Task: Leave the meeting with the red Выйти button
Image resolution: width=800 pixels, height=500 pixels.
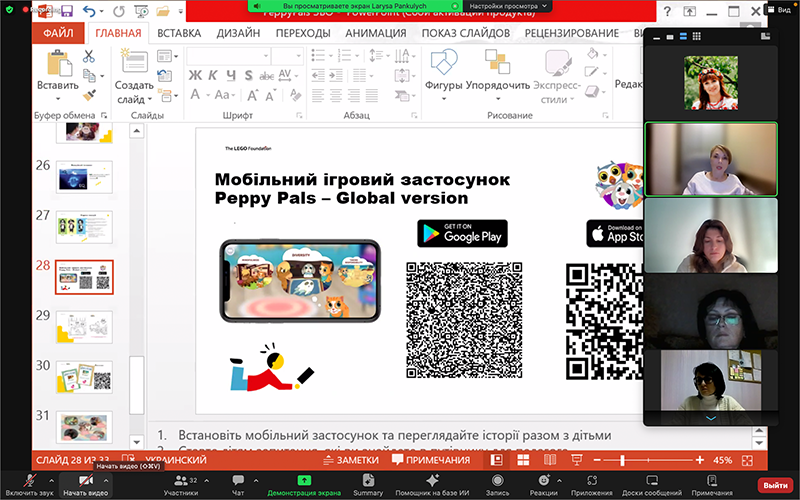Action: 776,485
